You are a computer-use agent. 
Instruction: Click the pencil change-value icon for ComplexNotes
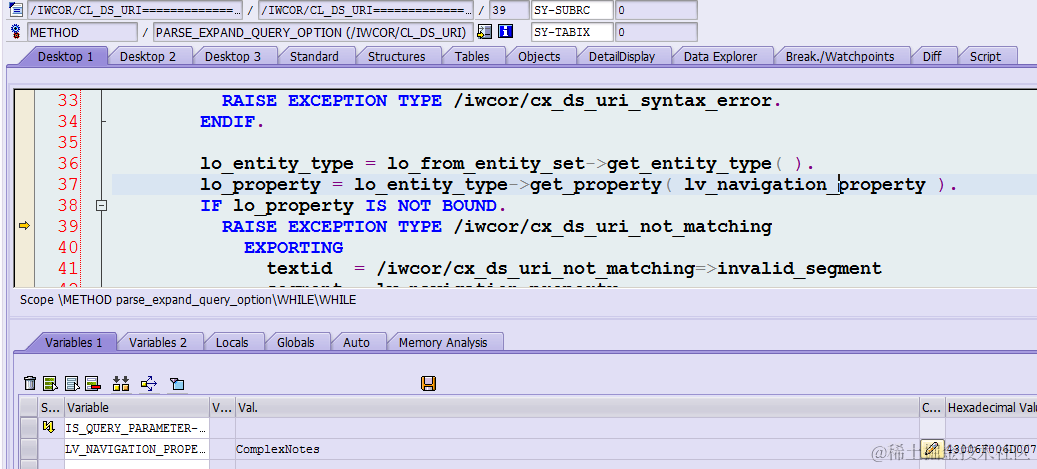coord(932,448)
